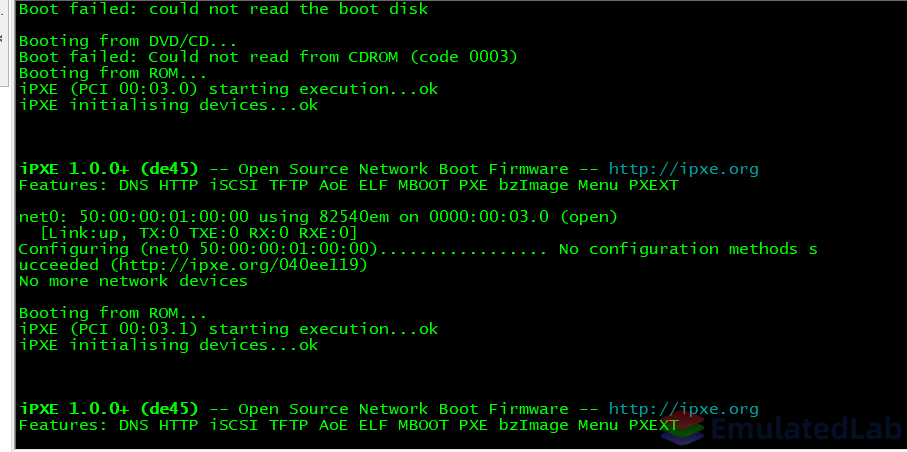Click the EmulatedLab stacked-layers logo icon
The height and width of the screenshot is (452, 907).
683,429
